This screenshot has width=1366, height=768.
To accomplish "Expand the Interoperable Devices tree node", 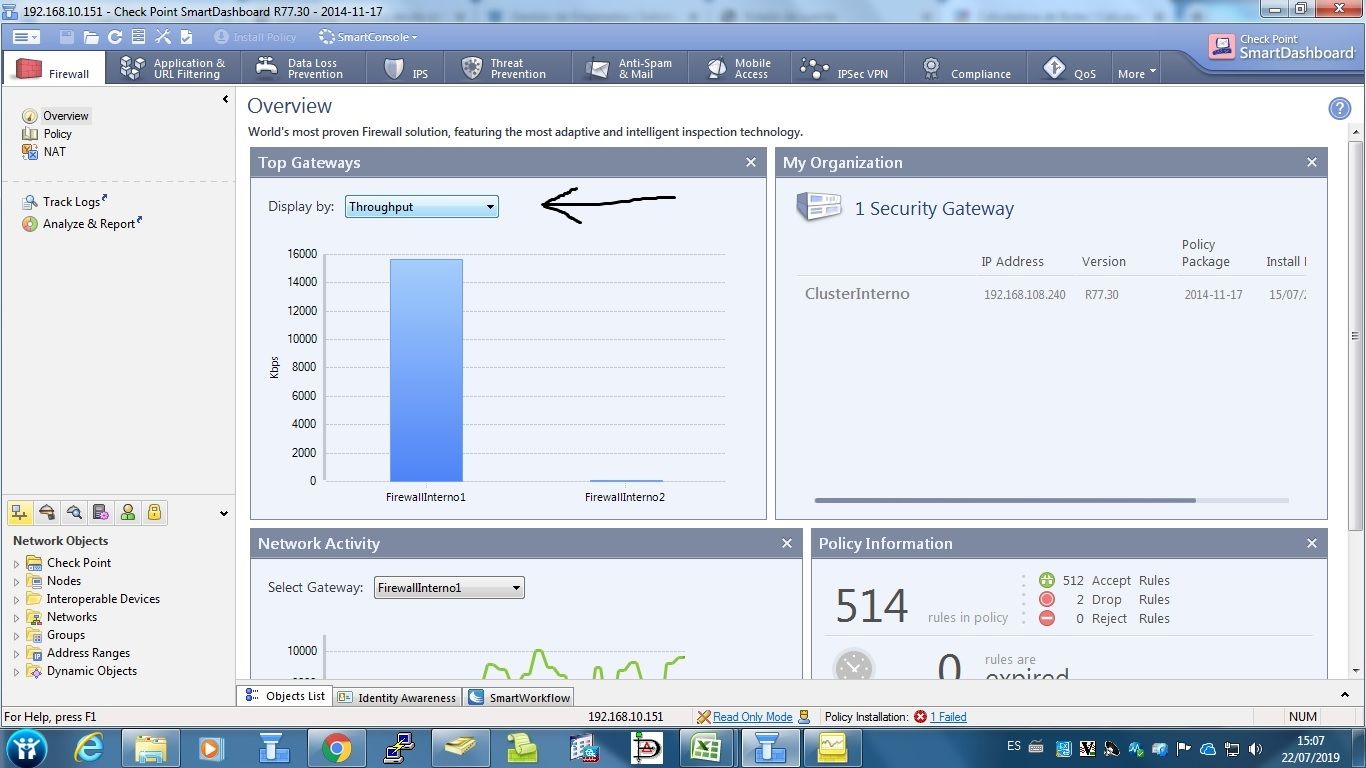I will (x=16, y=600).
